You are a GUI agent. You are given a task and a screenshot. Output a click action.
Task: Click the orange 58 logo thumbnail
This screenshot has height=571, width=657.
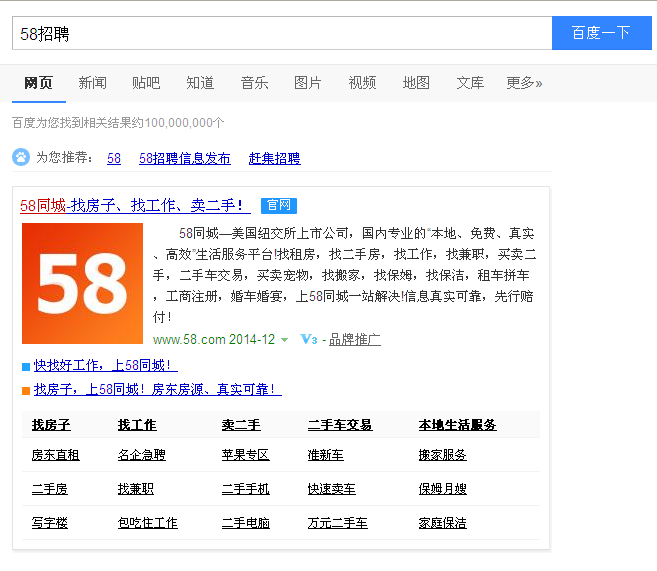[82, 283]
